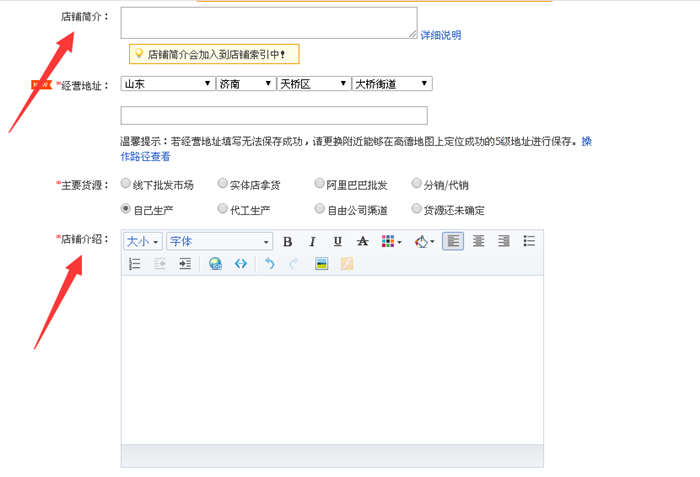Insert a hyperlink with the globe icon

[215, 264]
